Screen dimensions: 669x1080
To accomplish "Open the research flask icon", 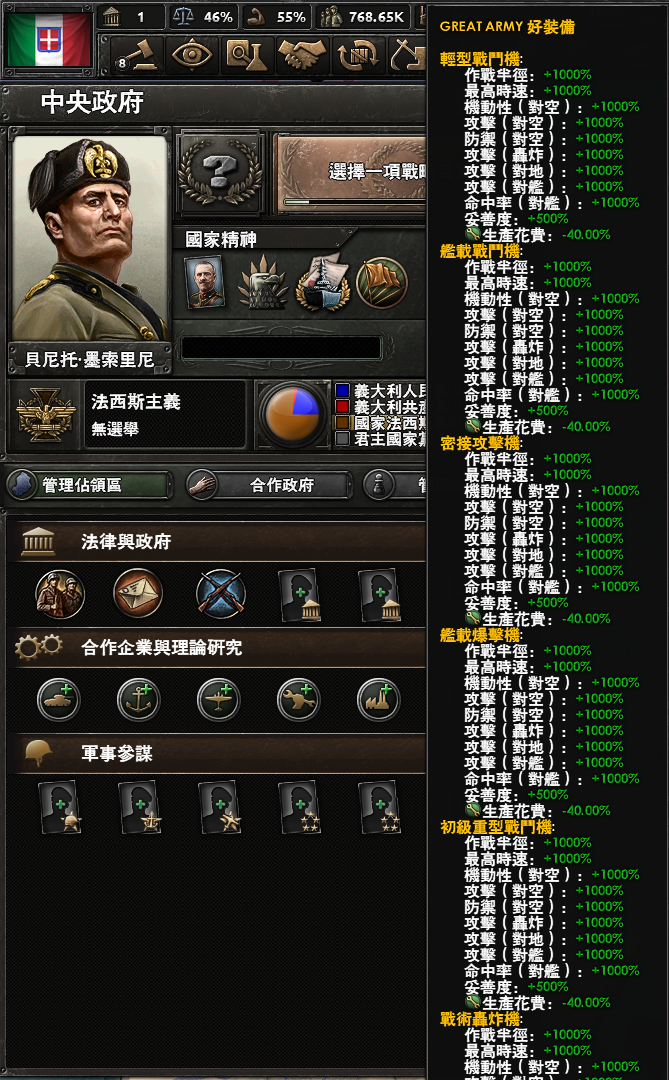I will click(x=247, y=55).
